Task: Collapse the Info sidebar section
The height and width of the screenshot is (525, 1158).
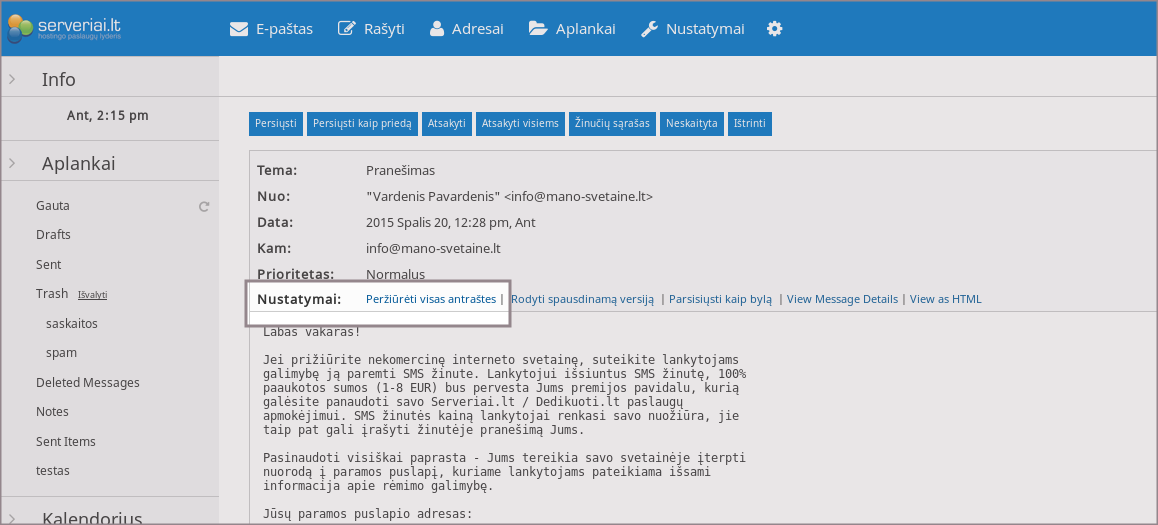Action: click(x=11, y=80)
